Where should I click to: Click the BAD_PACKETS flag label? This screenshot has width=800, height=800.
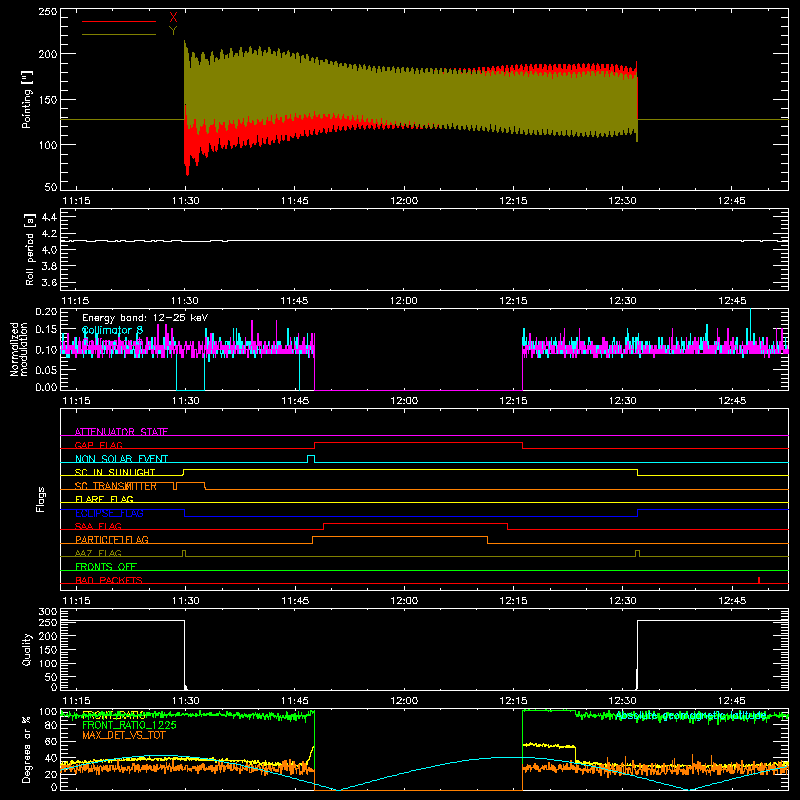[x=109, y=580]
